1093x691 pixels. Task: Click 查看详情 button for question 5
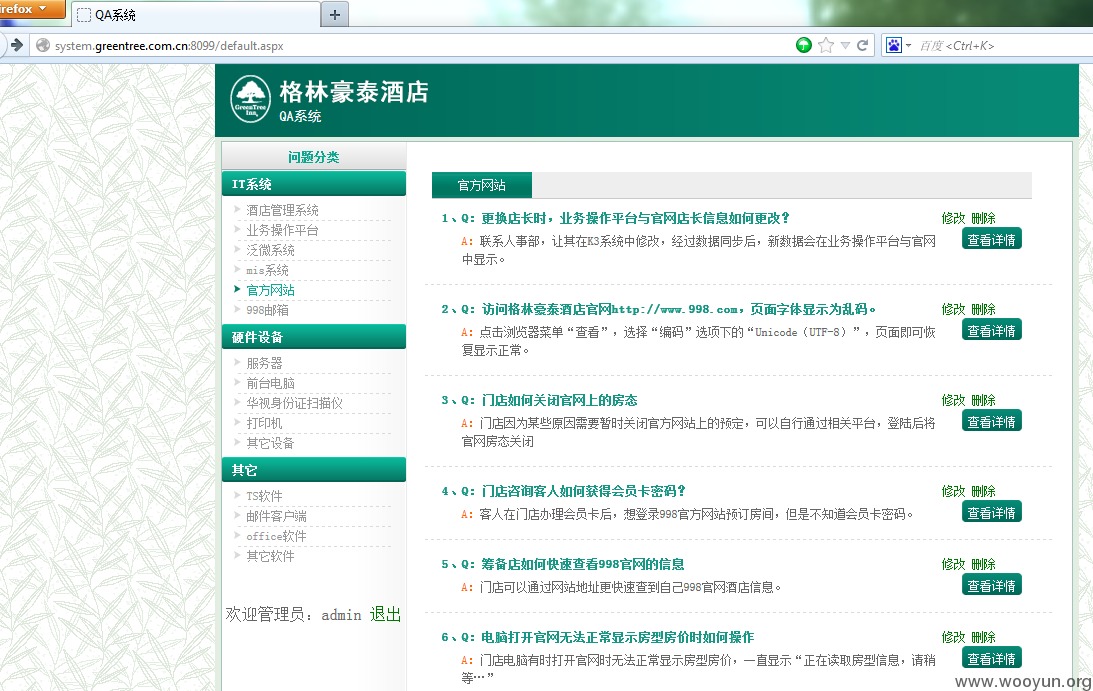click(991, 586)
